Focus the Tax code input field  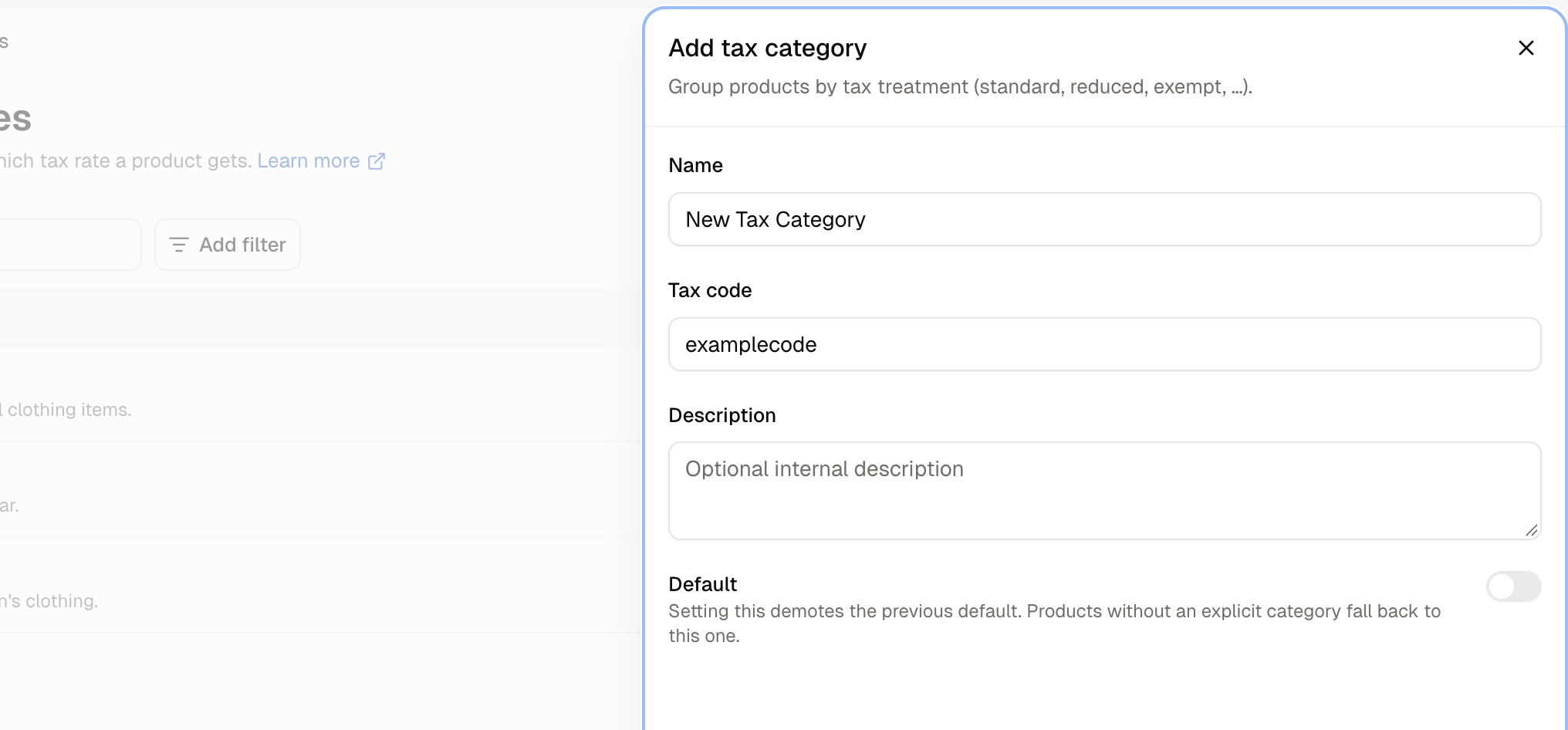click(x=1104, y=344)
